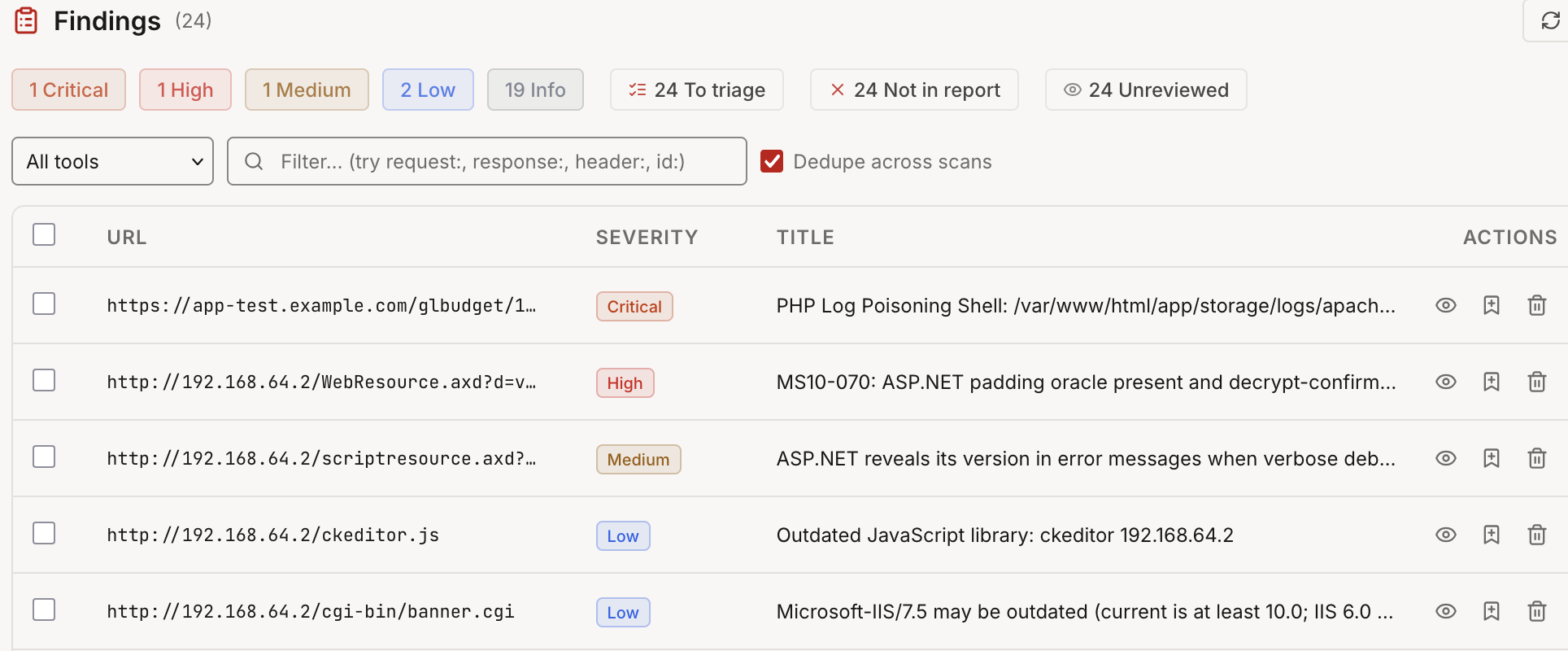This screenshot has height=651, width=1568.
Task: Show the 24 Not in report findings
Action: 914,90
